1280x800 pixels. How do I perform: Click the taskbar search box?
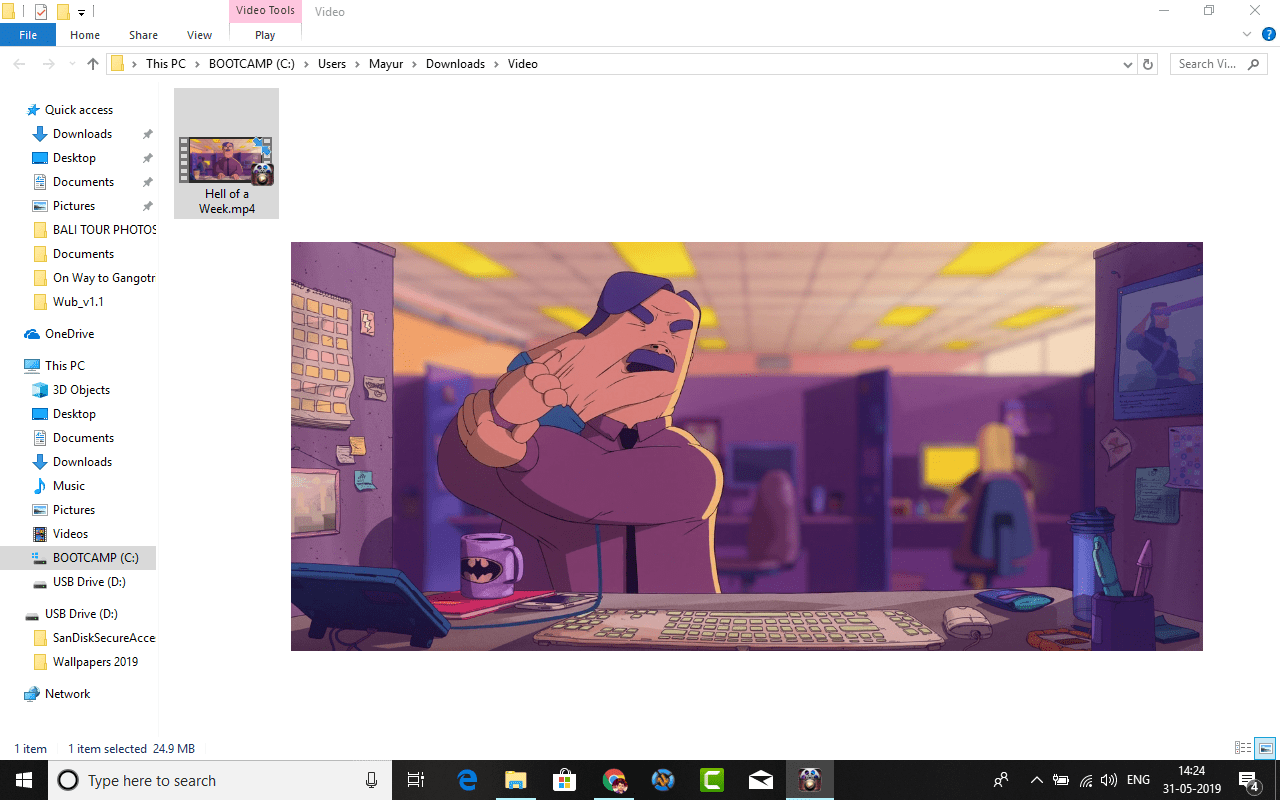[221, 780]
